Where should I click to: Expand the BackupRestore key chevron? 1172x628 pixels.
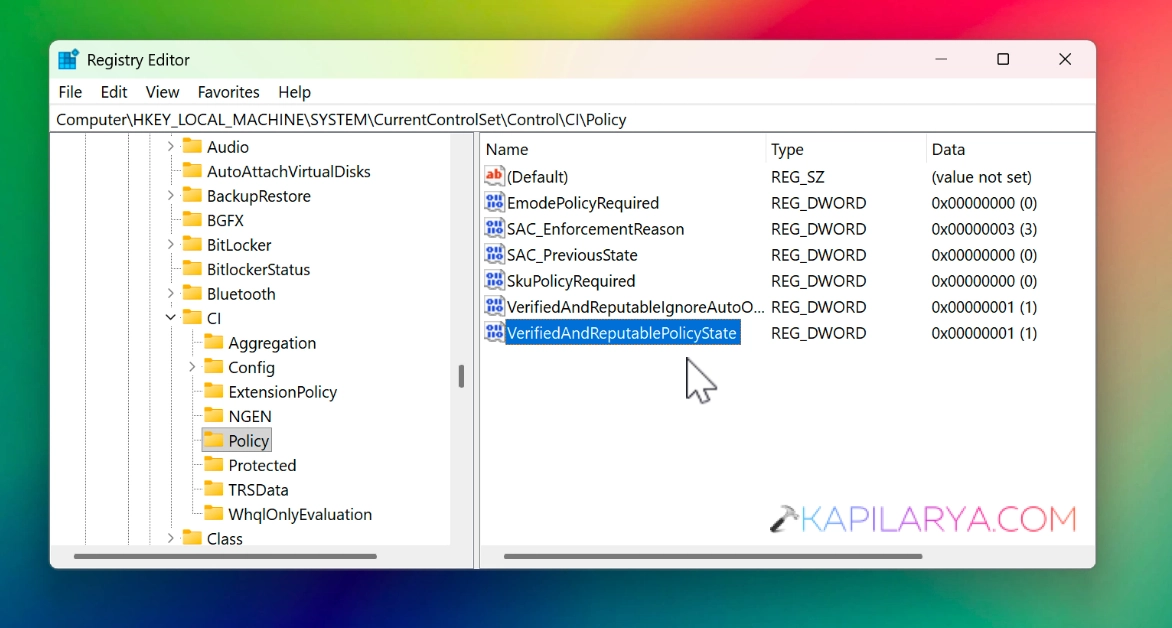tap(170, 196)
